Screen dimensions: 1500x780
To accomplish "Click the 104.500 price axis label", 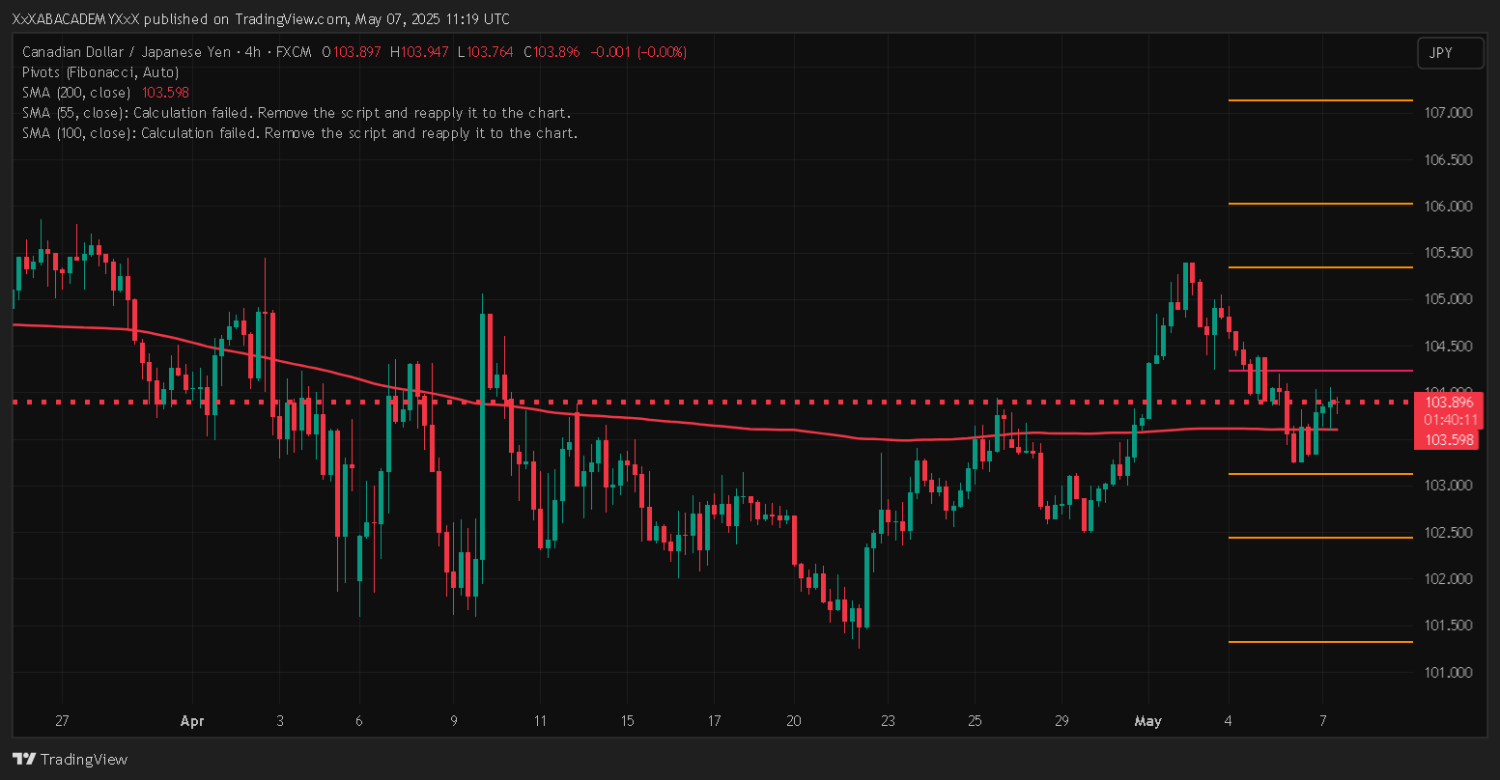I will coord(1446,346).
